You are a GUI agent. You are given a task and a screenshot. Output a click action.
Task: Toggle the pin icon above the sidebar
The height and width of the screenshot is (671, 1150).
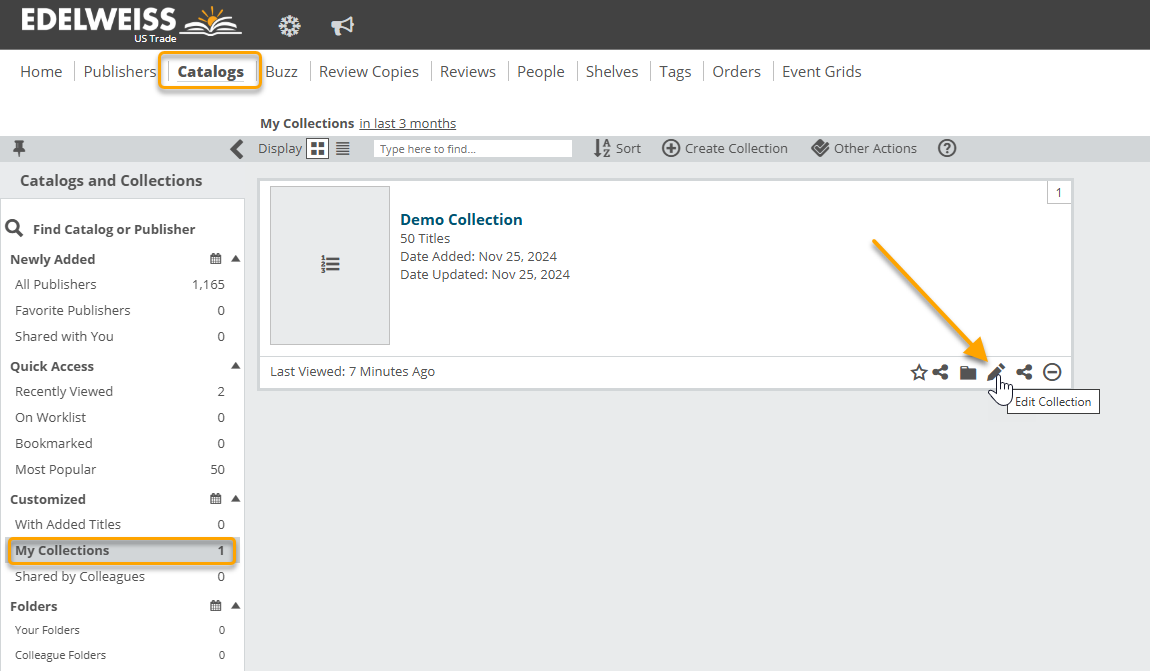pyautogui.click(x=19, y=148)
